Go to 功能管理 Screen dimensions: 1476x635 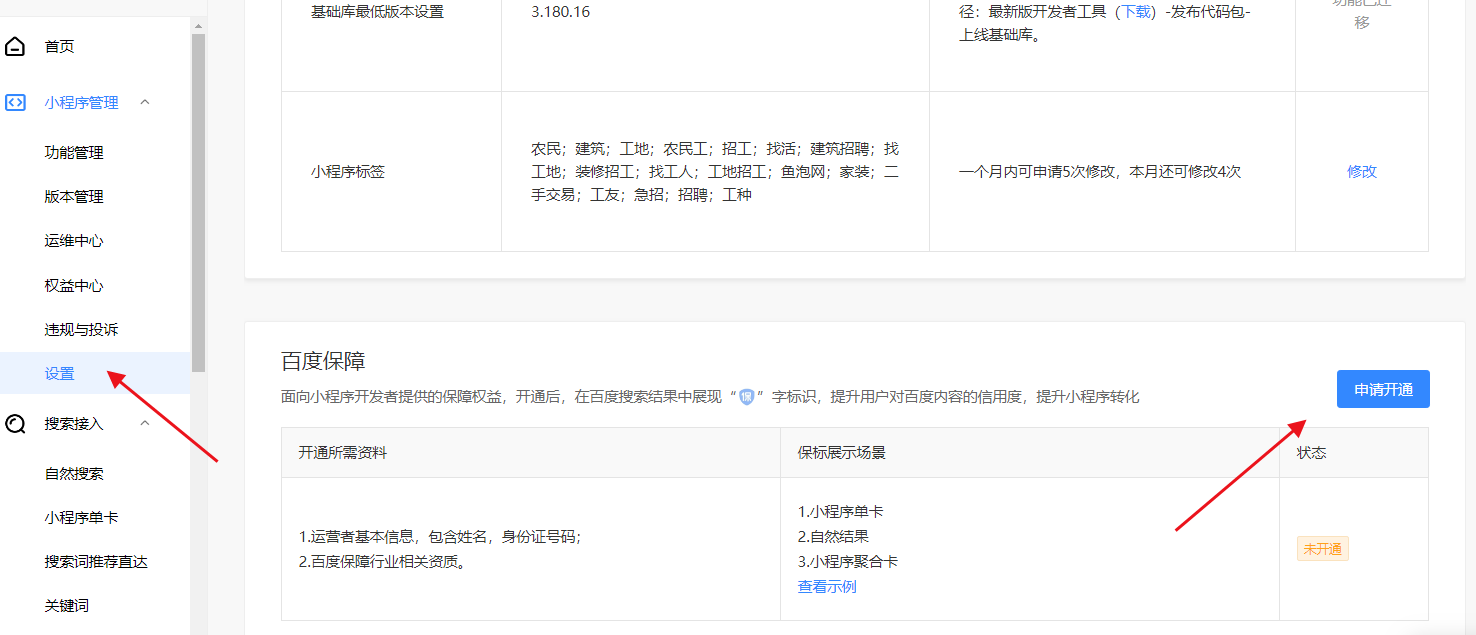pyautogui.click(x=74, y=153)
